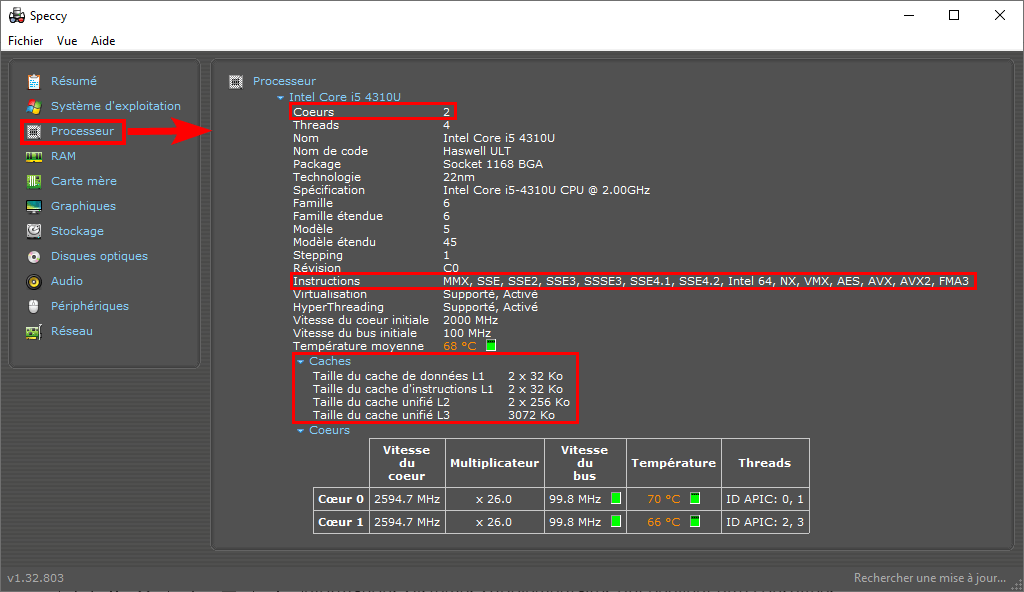The width and height of the screenshot is (1024, 592).
Task: Click the Résumé clipboard icon
Action: pos(34,81)
